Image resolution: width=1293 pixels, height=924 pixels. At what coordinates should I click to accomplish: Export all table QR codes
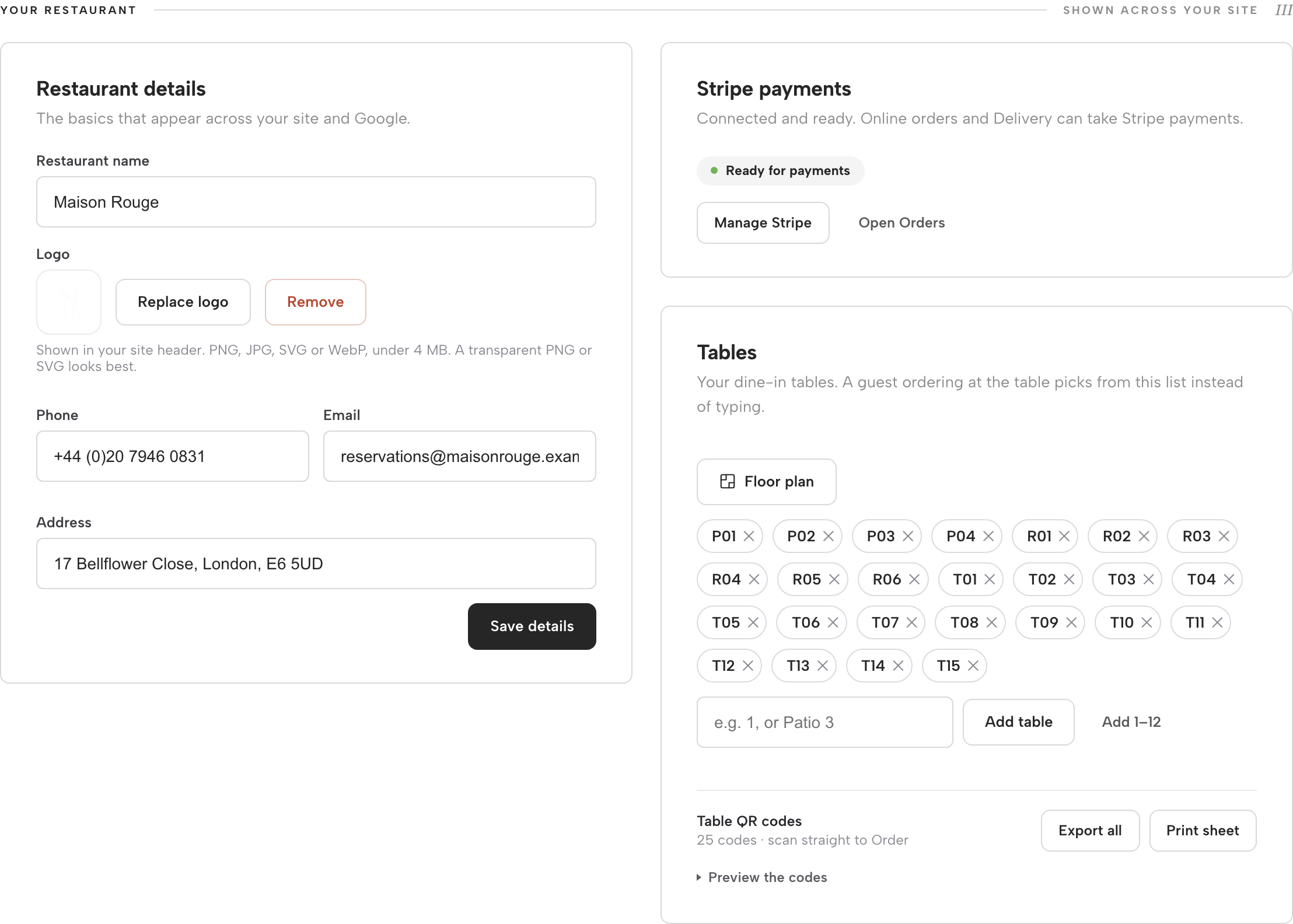1090,831
